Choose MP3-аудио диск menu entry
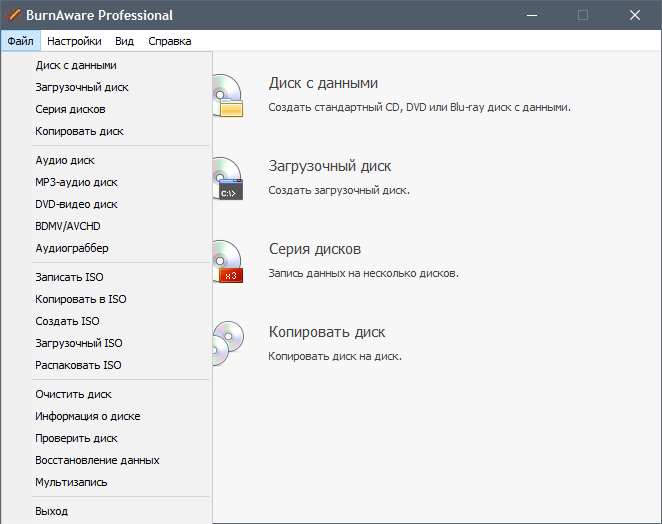662x524 pixels. pyautogui.click(x=76, y=182)
